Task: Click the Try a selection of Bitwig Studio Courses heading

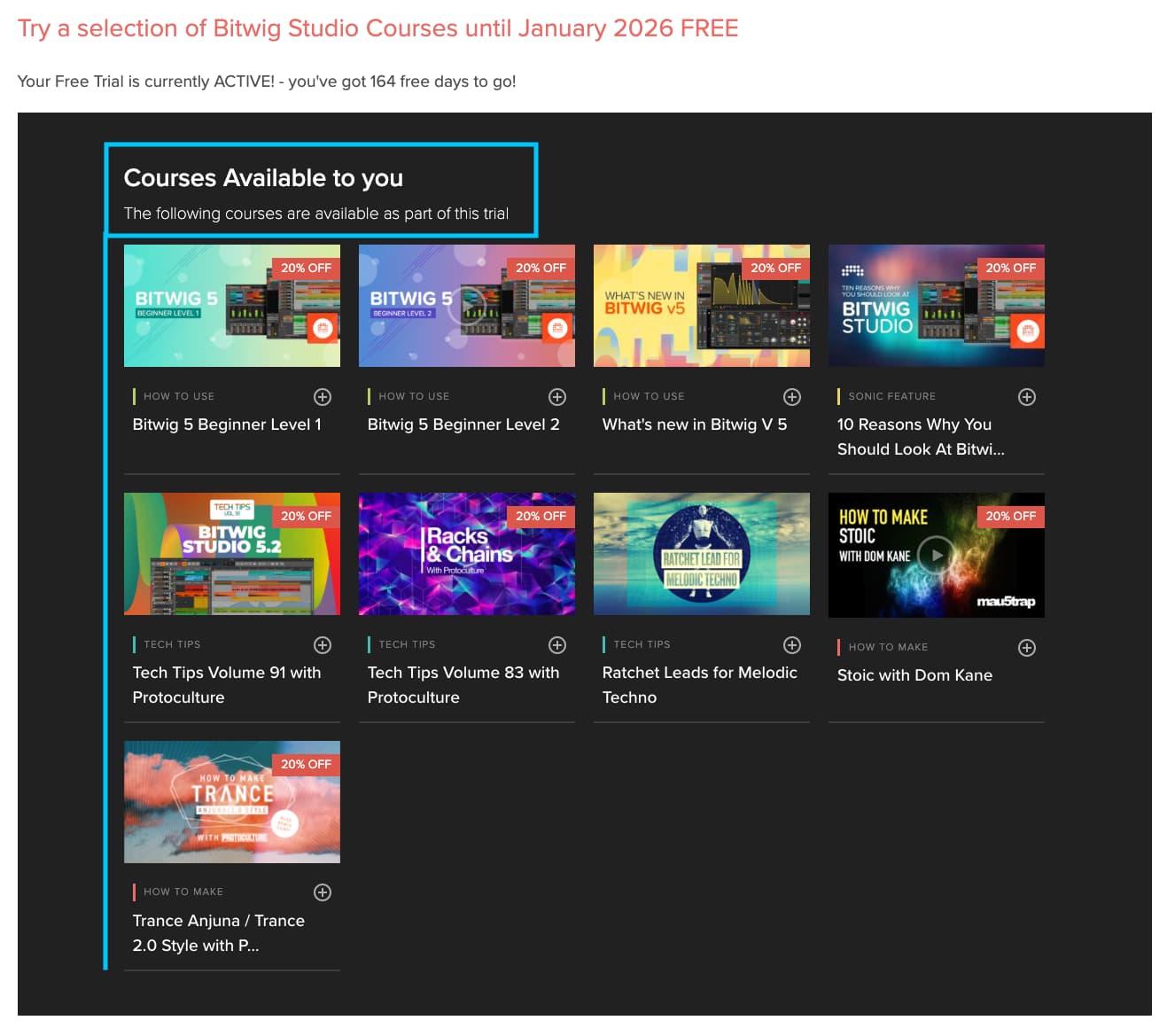Action: click(x=378, y=28)
